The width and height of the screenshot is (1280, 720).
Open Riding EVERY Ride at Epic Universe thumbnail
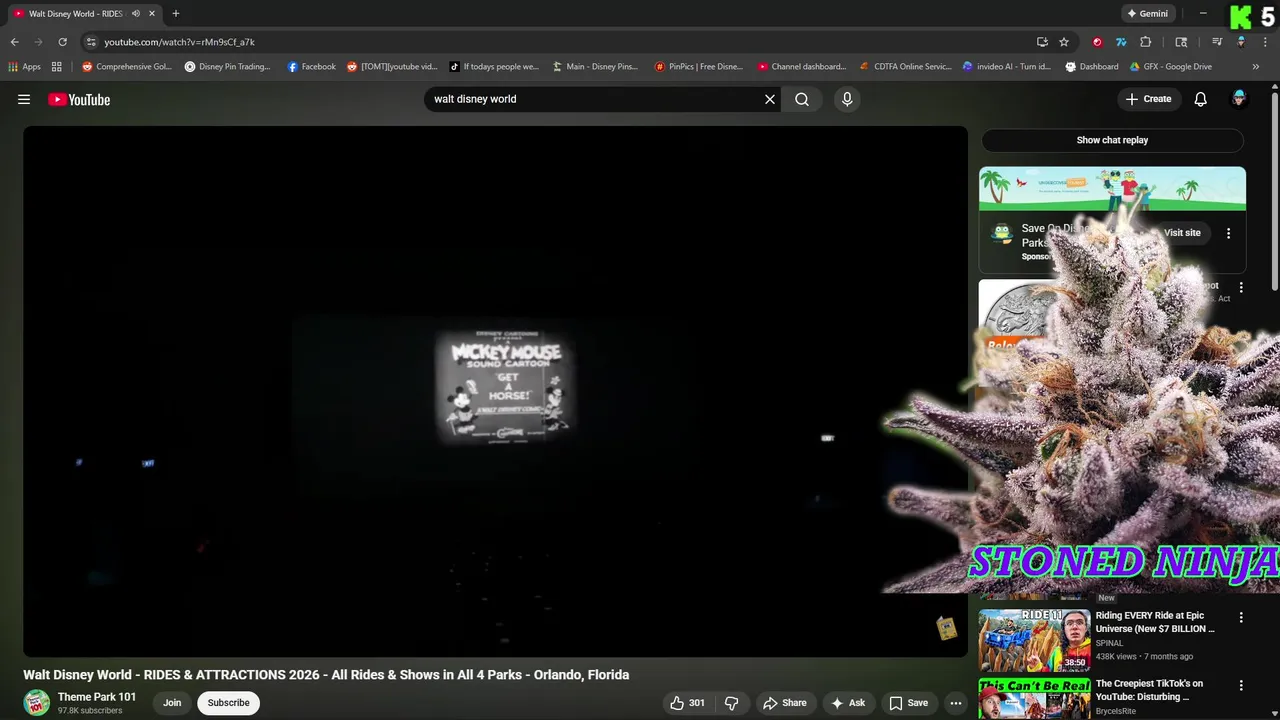[x=1034, y=640]
